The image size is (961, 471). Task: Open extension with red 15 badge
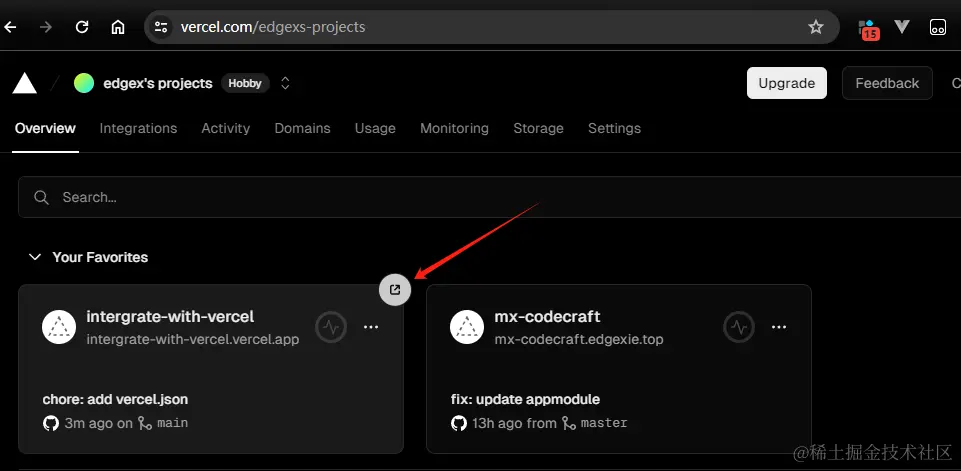(868, 29)
